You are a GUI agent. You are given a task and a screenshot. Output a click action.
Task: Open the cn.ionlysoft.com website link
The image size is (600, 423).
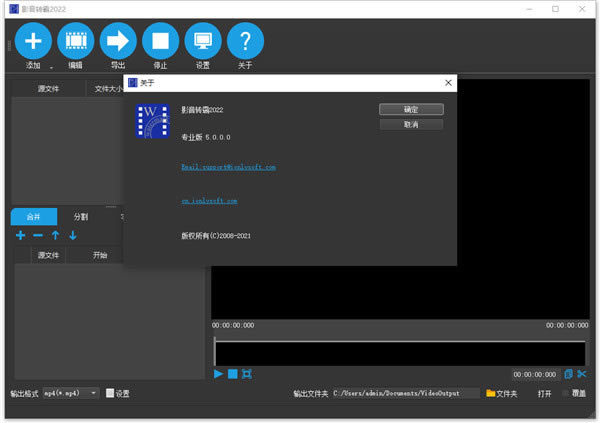(209, 200)
